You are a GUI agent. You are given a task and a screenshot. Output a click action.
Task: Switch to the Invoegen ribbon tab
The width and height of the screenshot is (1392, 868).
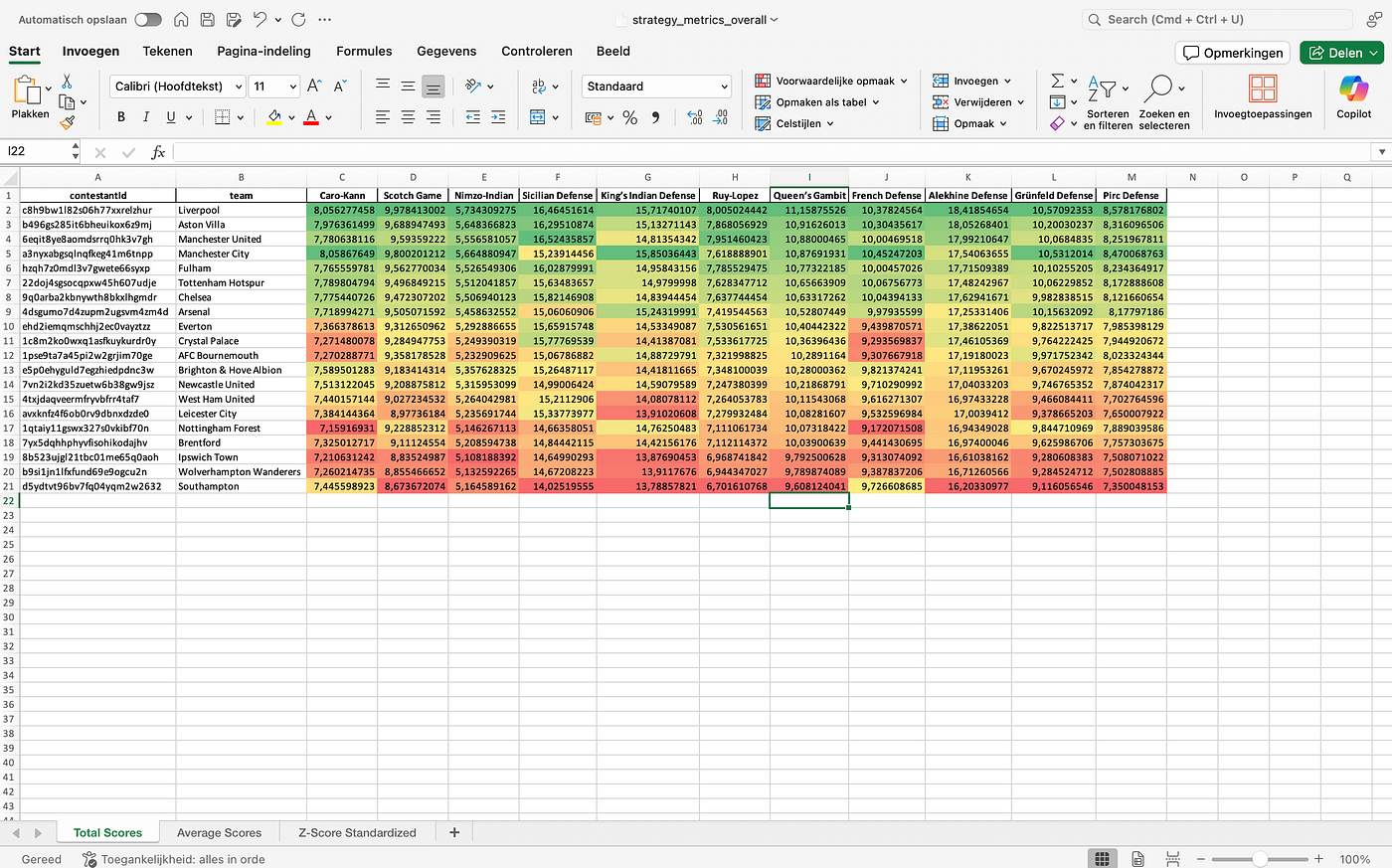coord(90,51)
